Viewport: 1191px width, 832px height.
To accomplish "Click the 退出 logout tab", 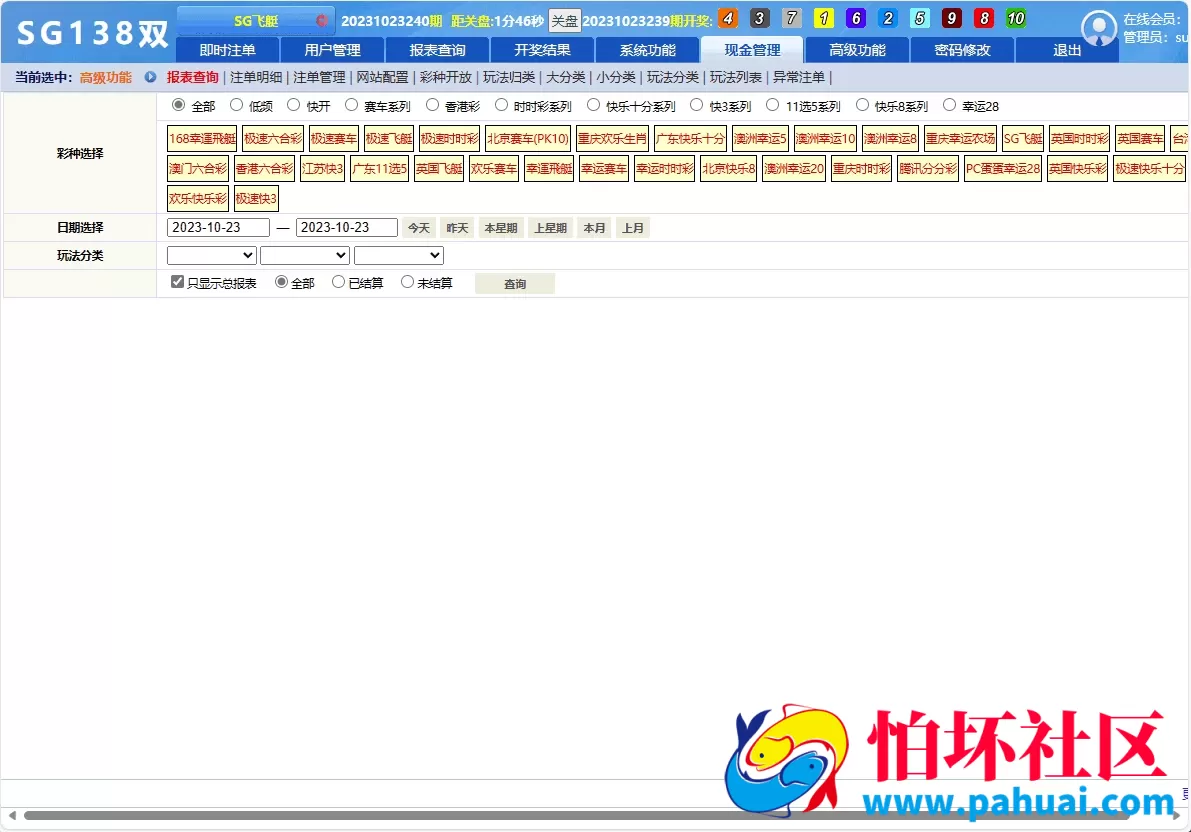I will click(x=1067, y=50).
